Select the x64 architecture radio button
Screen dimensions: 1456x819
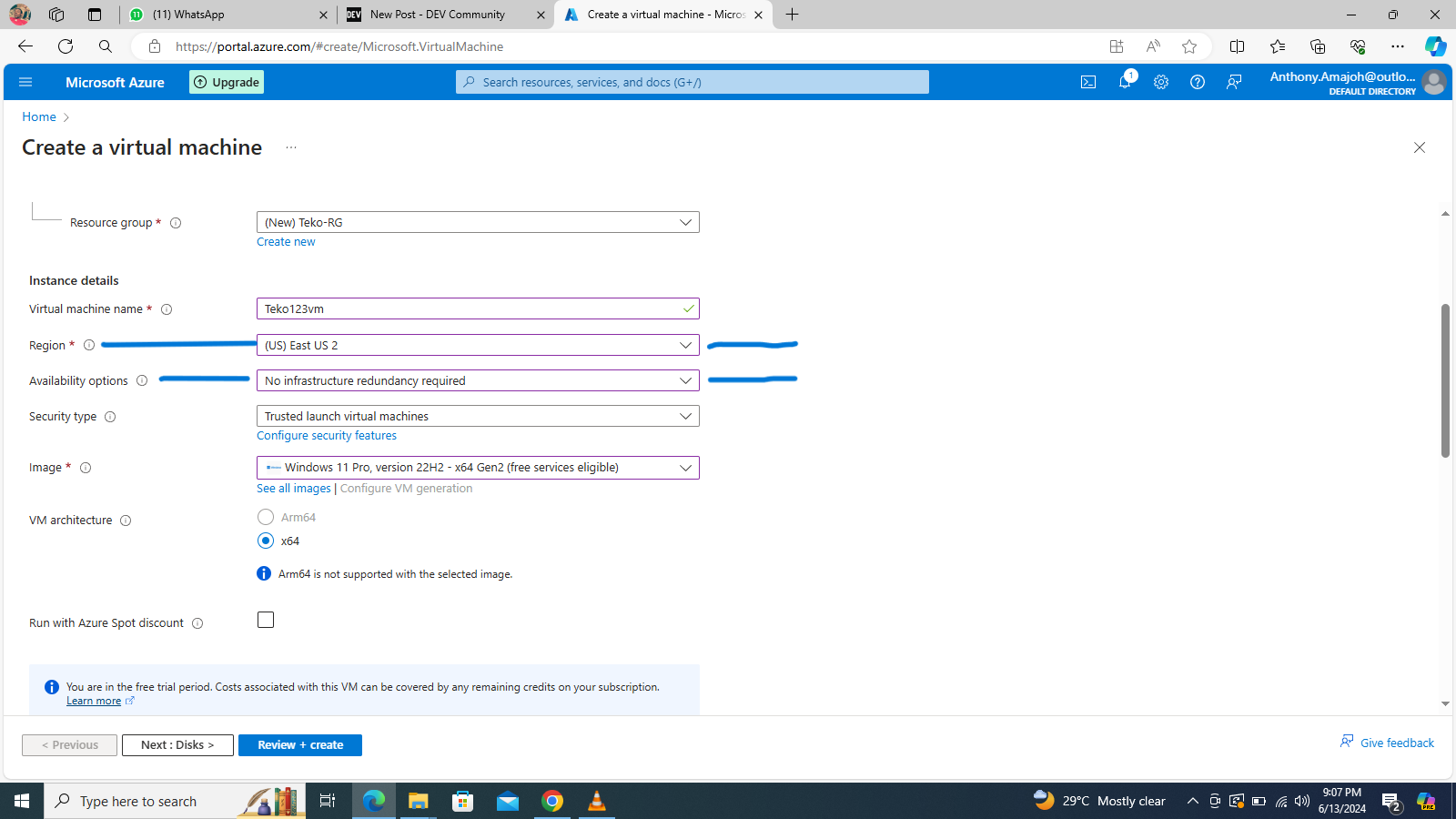(x=266, y=541)
